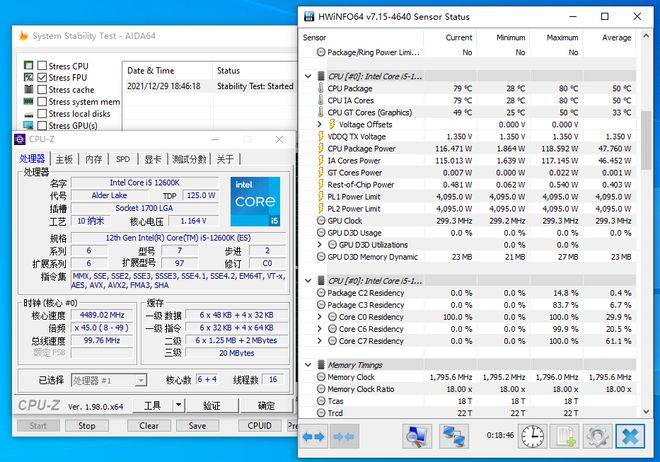The width and height of the screenshot is (660, 462).
Task: Click Memory Clock sensor circle icon
Action: [321, 377]
